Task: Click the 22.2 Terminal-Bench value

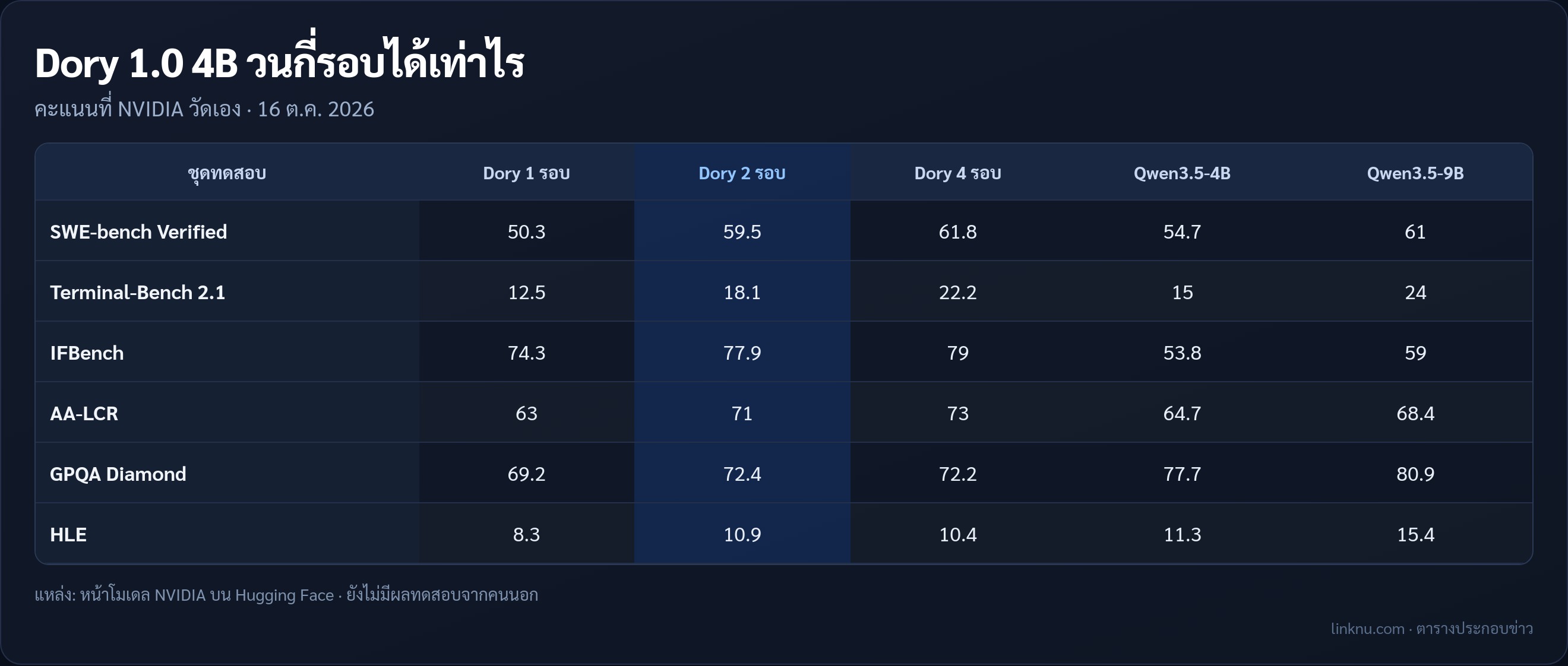Action: pos(957,293)
